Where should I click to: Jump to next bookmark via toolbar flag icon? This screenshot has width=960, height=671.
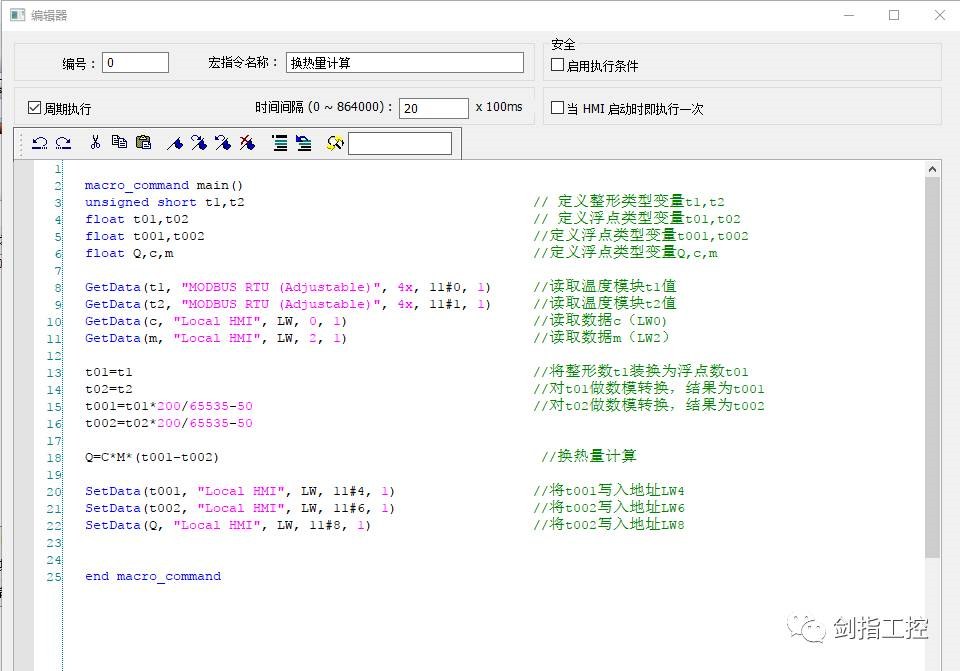(198, 142)
